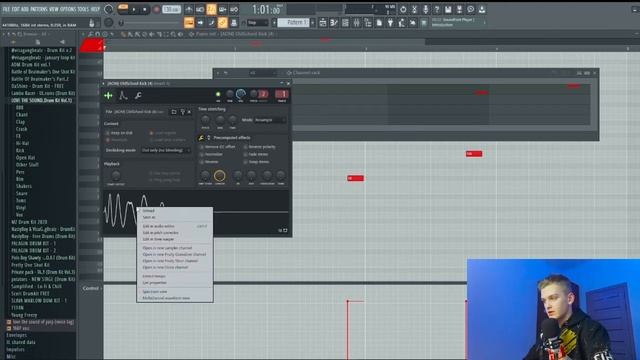Open the Envelopes browser entry
This screenshot has height=360, width=640.
point(17,335)
